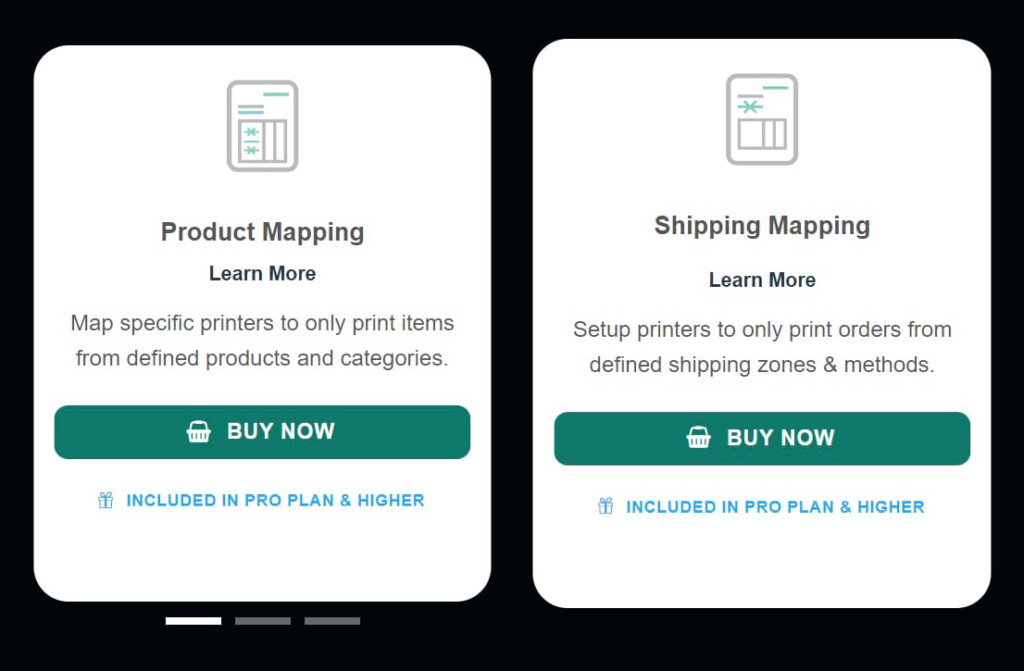1024x671 pixels.
Task: Click the Shipping Mapping receipt icon
Action: click(762, 119)
